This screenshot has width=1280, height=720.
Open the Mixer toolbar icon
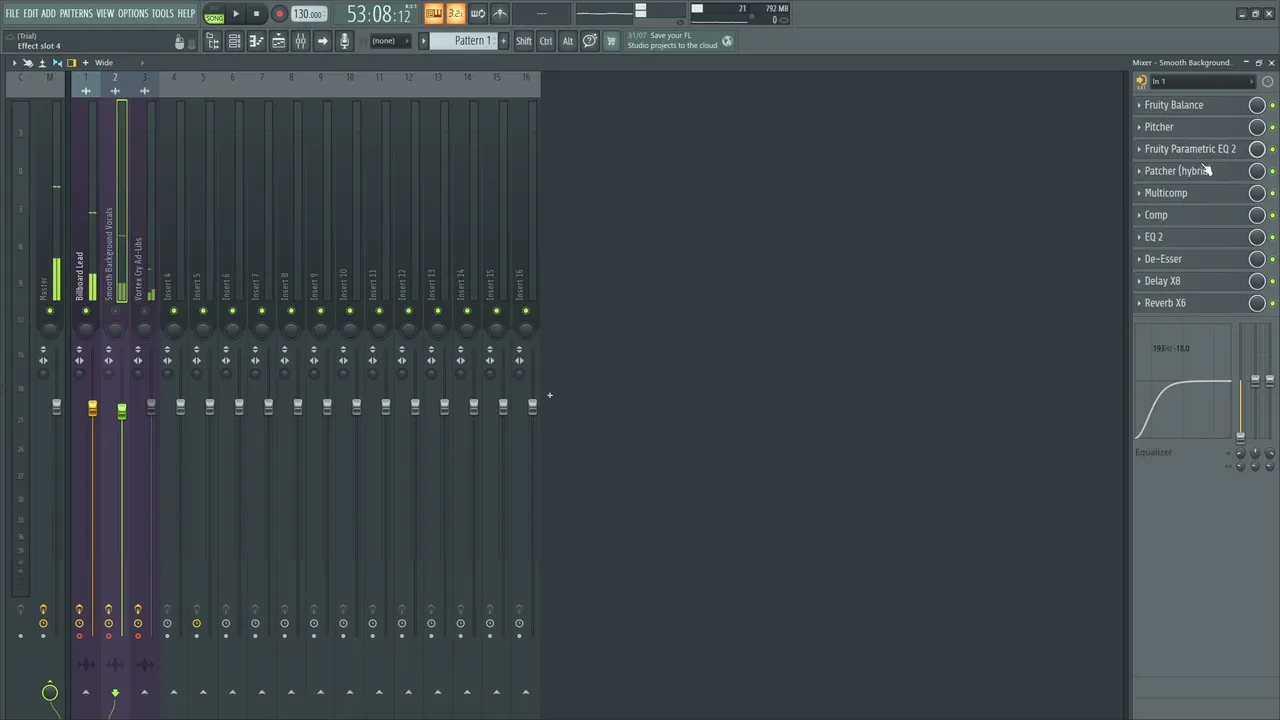[300, 41]
